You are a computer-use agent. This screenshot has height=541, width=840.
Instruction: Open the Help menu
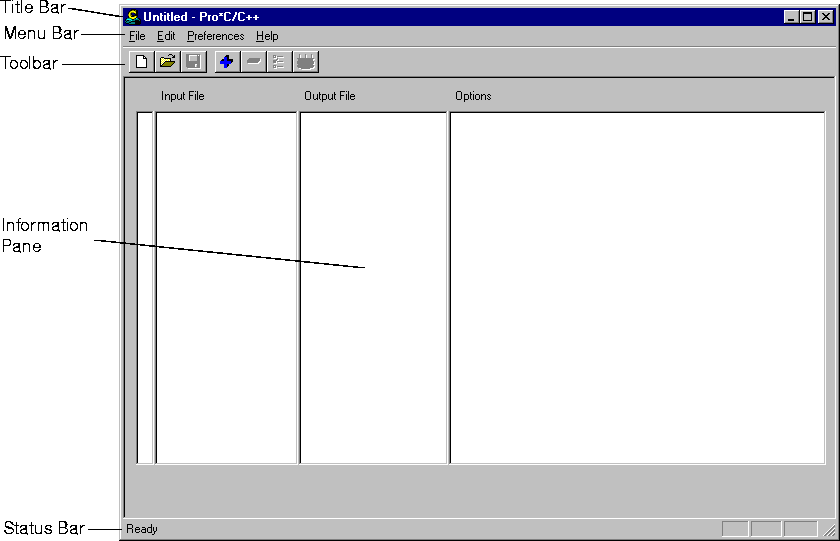tap(267, 36)
